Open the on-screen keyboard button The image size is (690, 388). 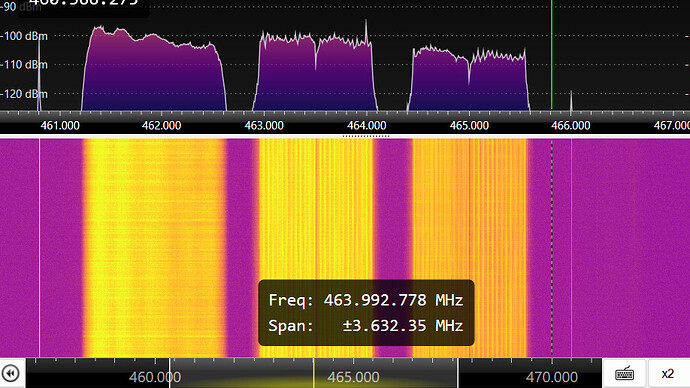[624, 373]
